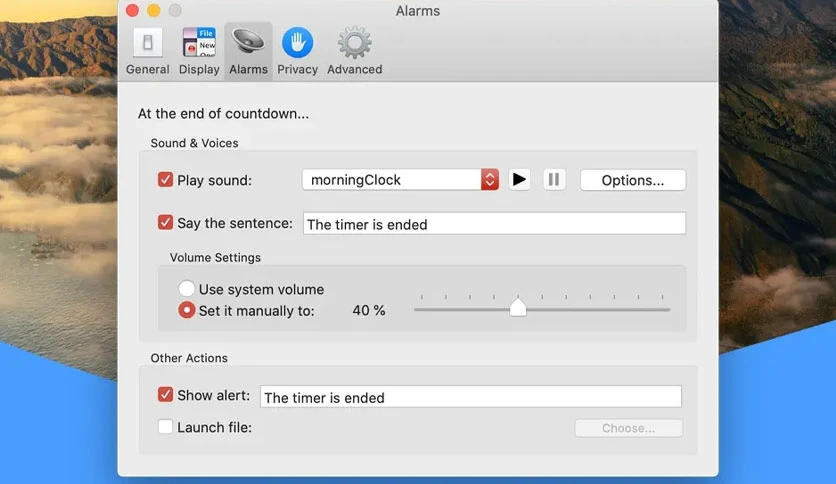
Task: Pause the alarm sound preview
Action: [554, 180]
